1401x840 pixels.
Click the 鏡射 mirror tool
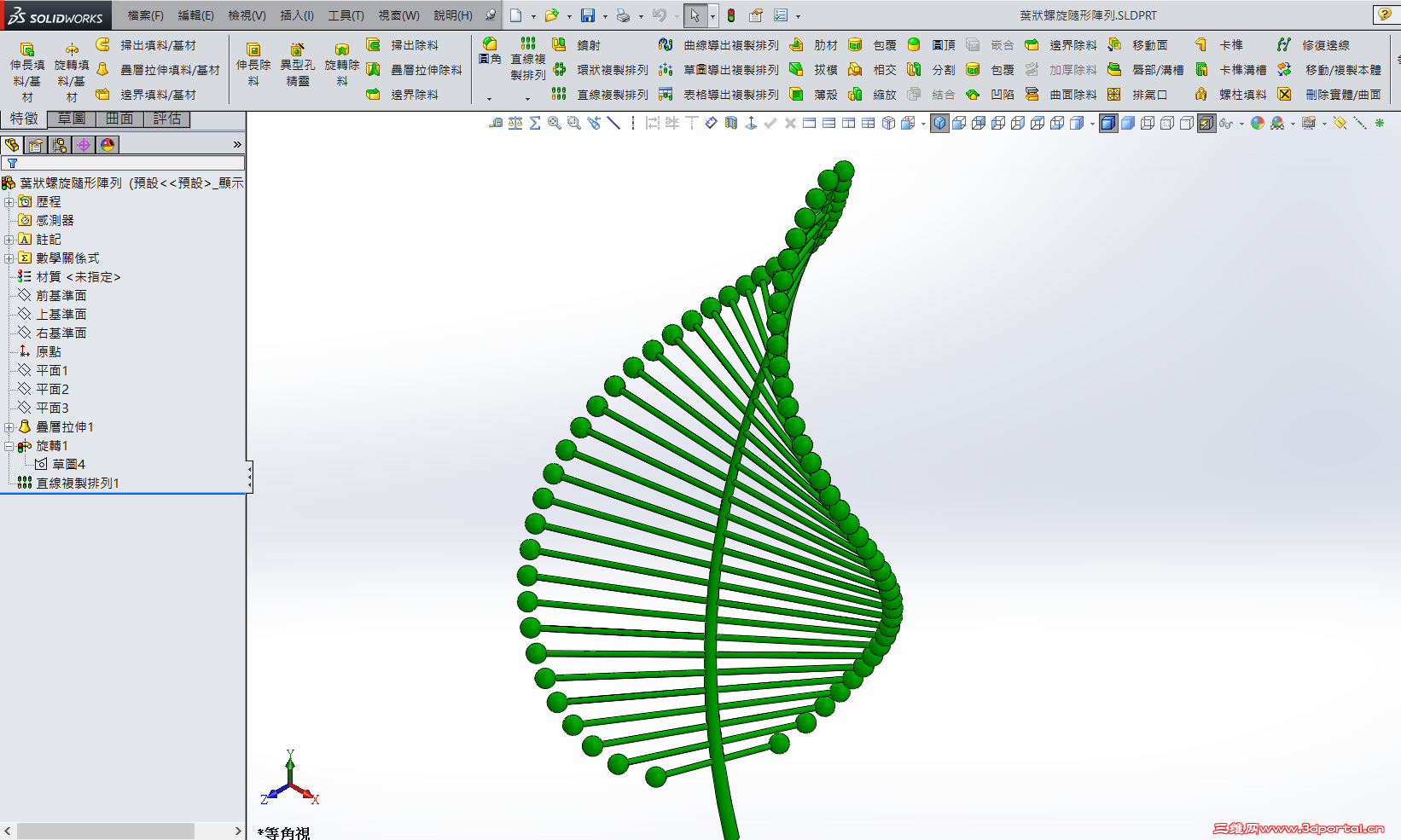[x=576, y=45]
